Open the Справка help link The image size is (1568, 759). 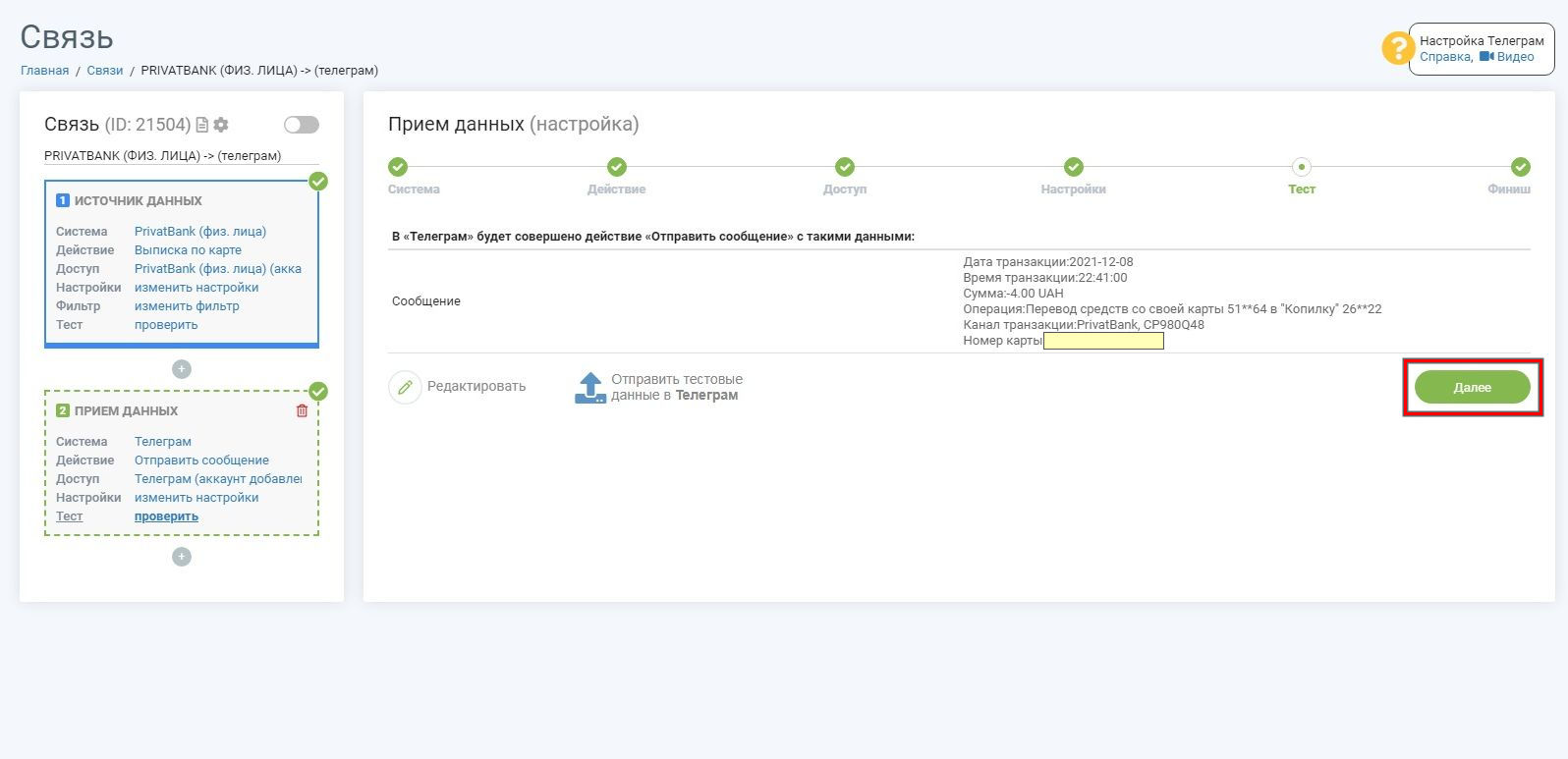pos(1445,57)
